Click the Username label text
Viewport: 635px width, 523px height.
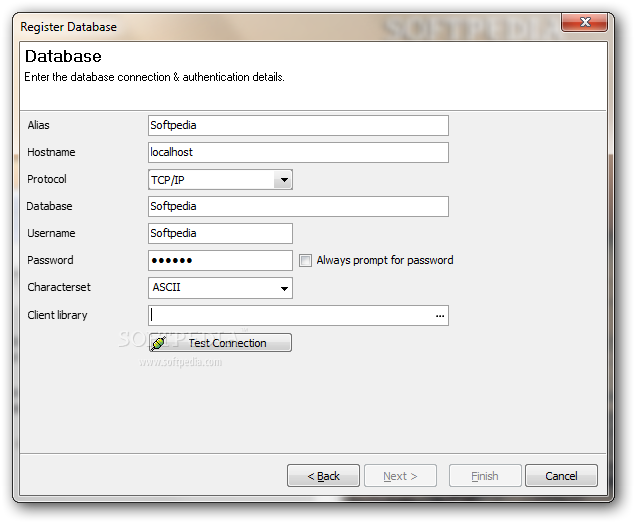[x=51, y=233]
